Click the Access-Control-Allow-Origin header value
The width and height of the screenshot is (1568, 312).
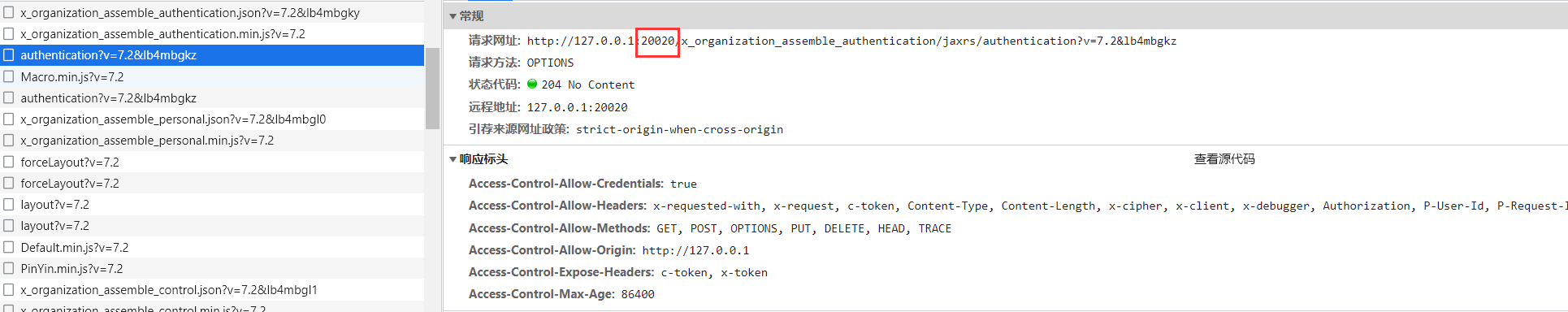click(695, 250)
